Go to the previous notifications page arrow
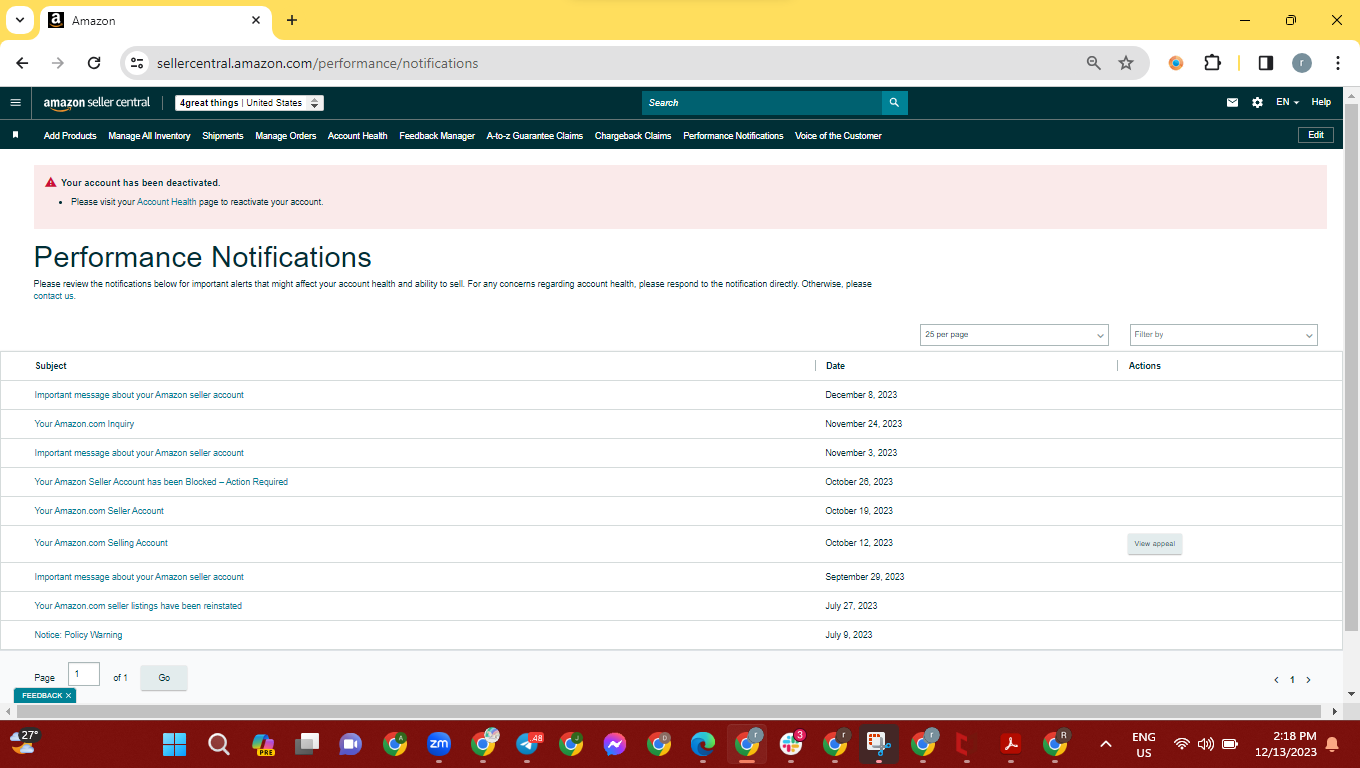 [x=1276, y=680]
